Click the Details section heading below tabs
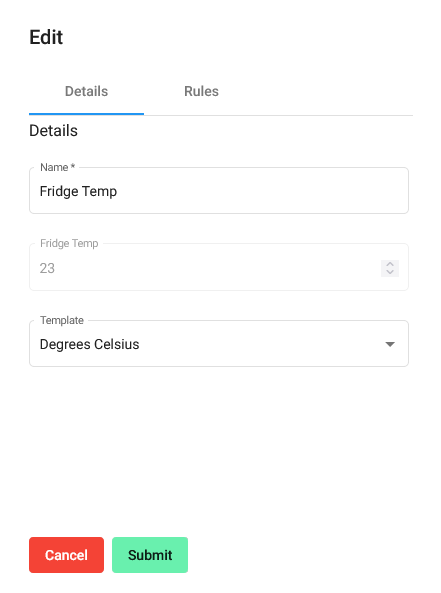441x593 pixels. tap(53, 131)
